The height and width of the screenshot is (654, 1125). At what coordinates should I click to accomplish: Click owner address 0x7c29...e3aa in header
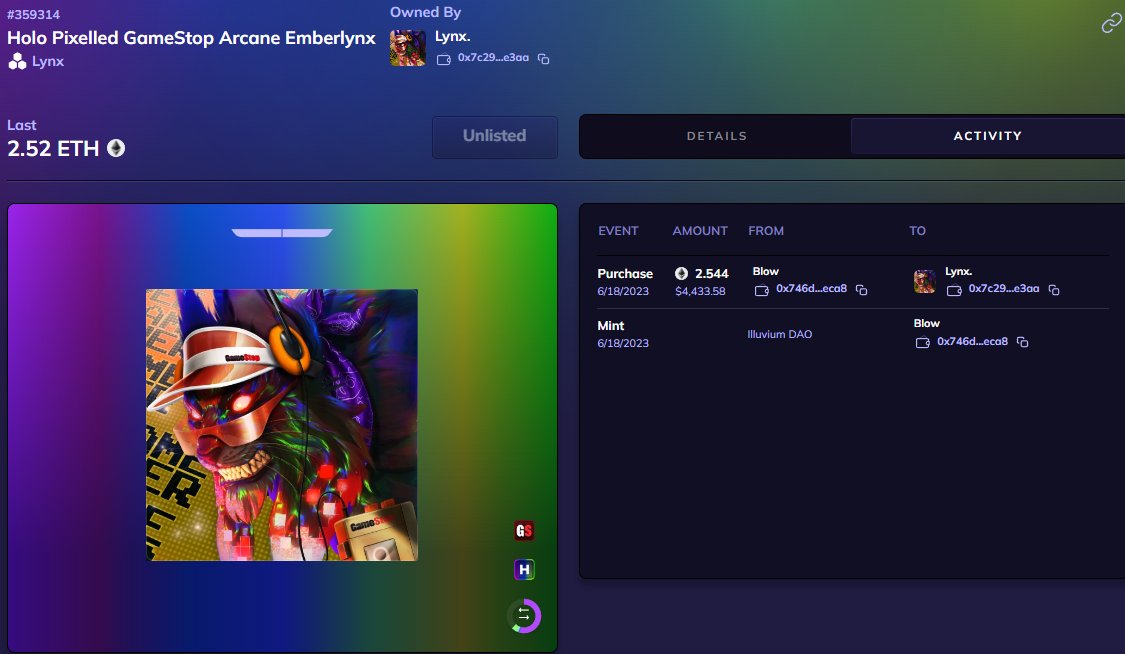(x=493, y=57)
